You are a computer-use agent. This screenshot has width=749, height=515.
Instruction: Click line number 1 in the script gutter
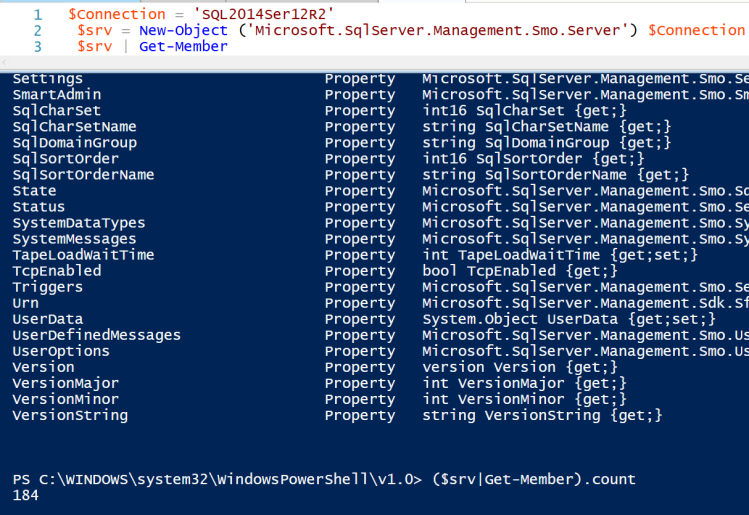[37, 14]
